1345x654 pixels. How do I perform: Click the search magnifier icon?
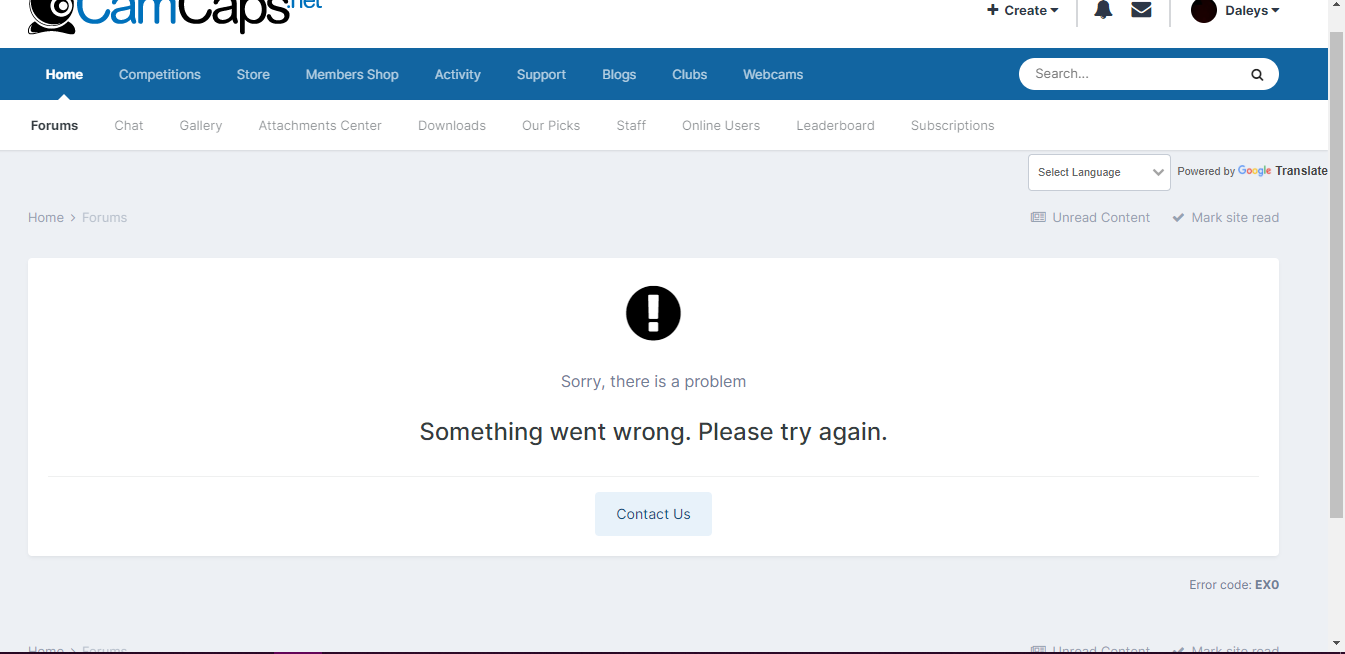pyautogui.click(x=1257, y=74)
